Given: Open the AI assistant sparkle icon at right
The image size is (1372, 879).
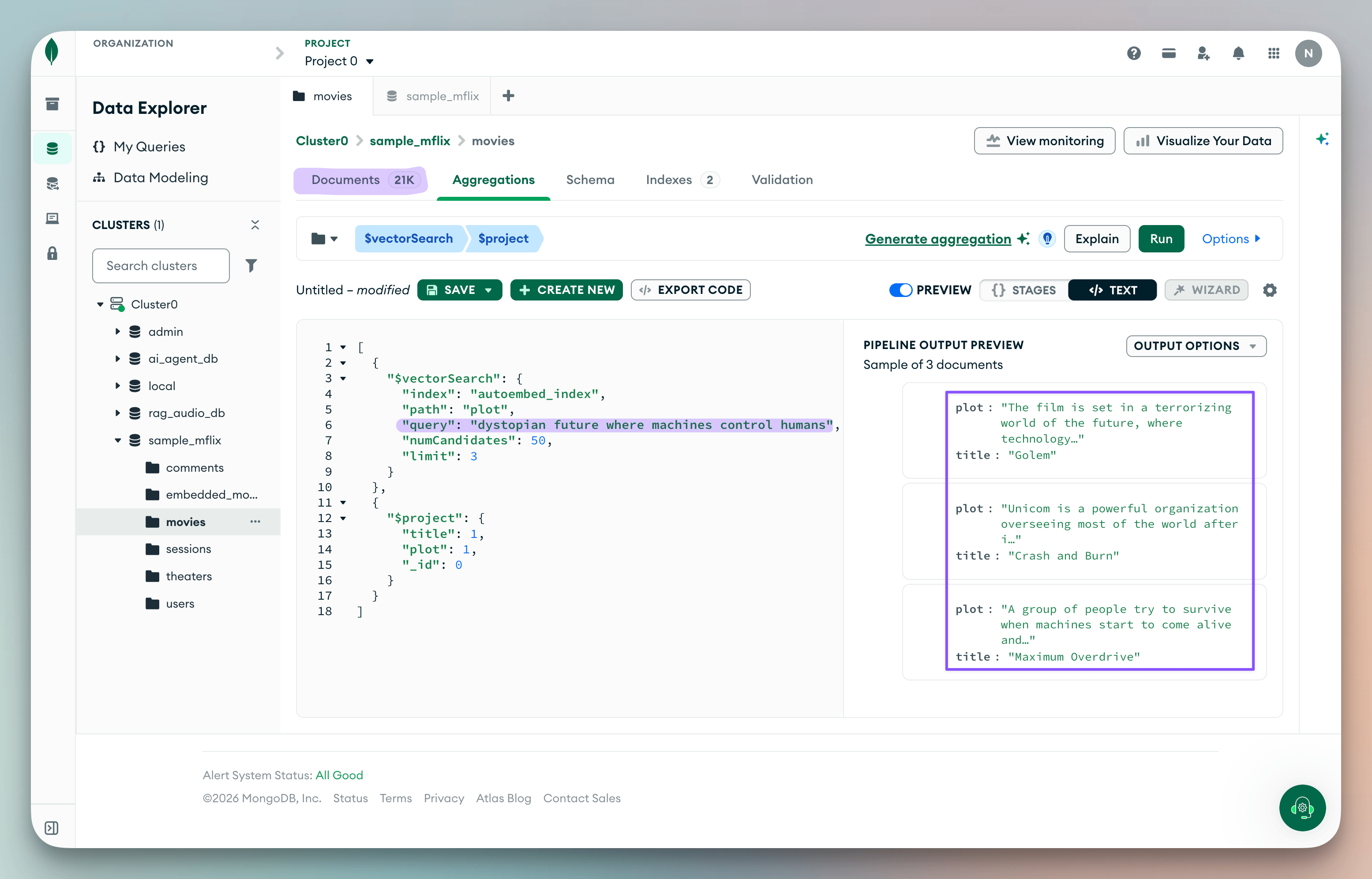Looking at the screenshot, I should (1322, 139).
